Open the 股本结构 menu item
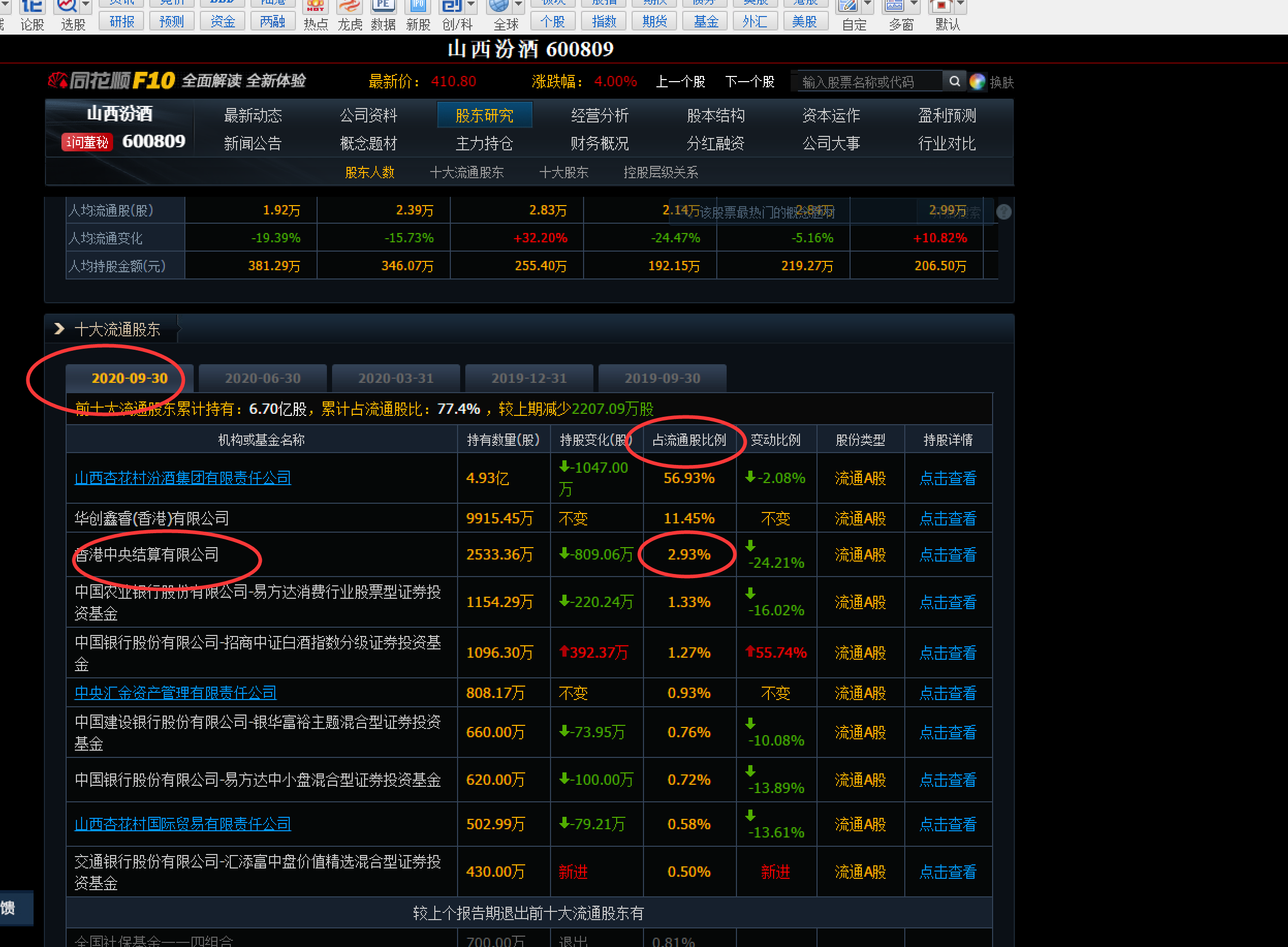 coord(715,116)
